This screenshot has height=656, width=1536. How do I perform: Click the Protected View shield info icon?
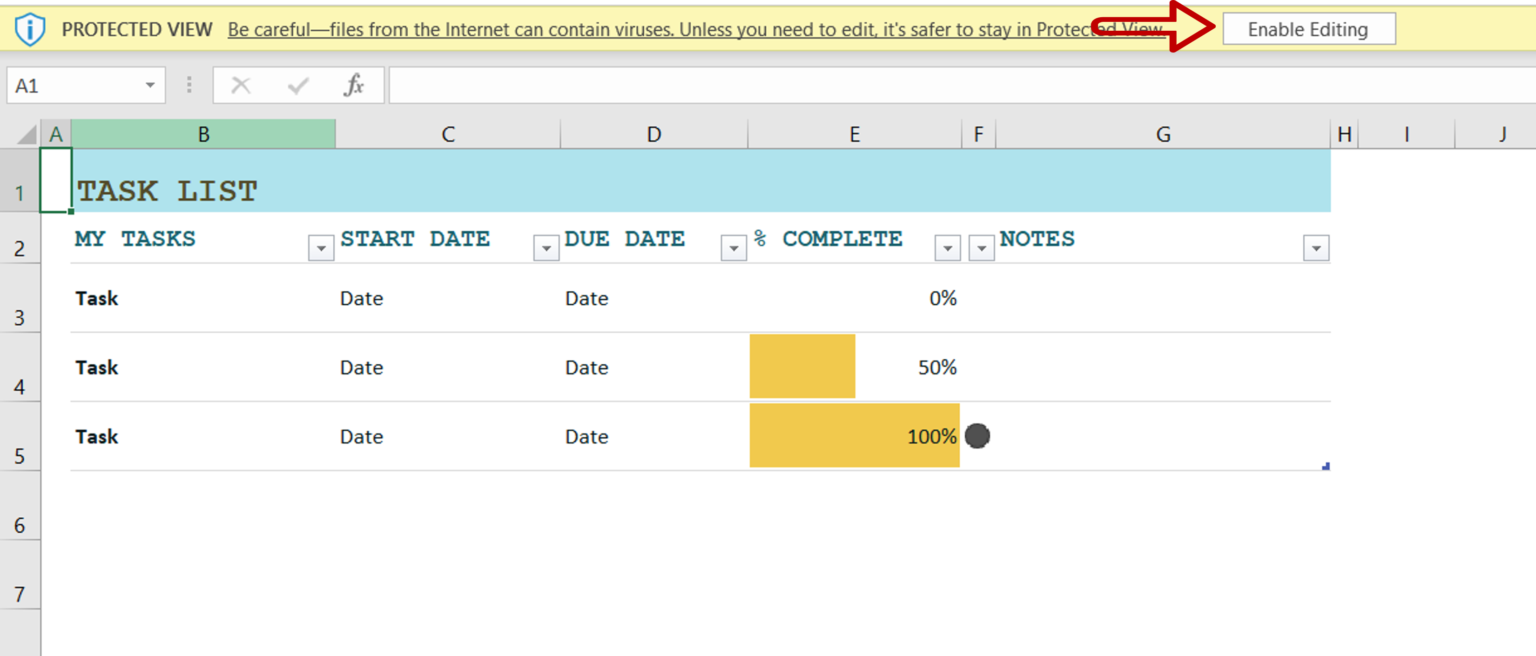click(x=30, y=29)
